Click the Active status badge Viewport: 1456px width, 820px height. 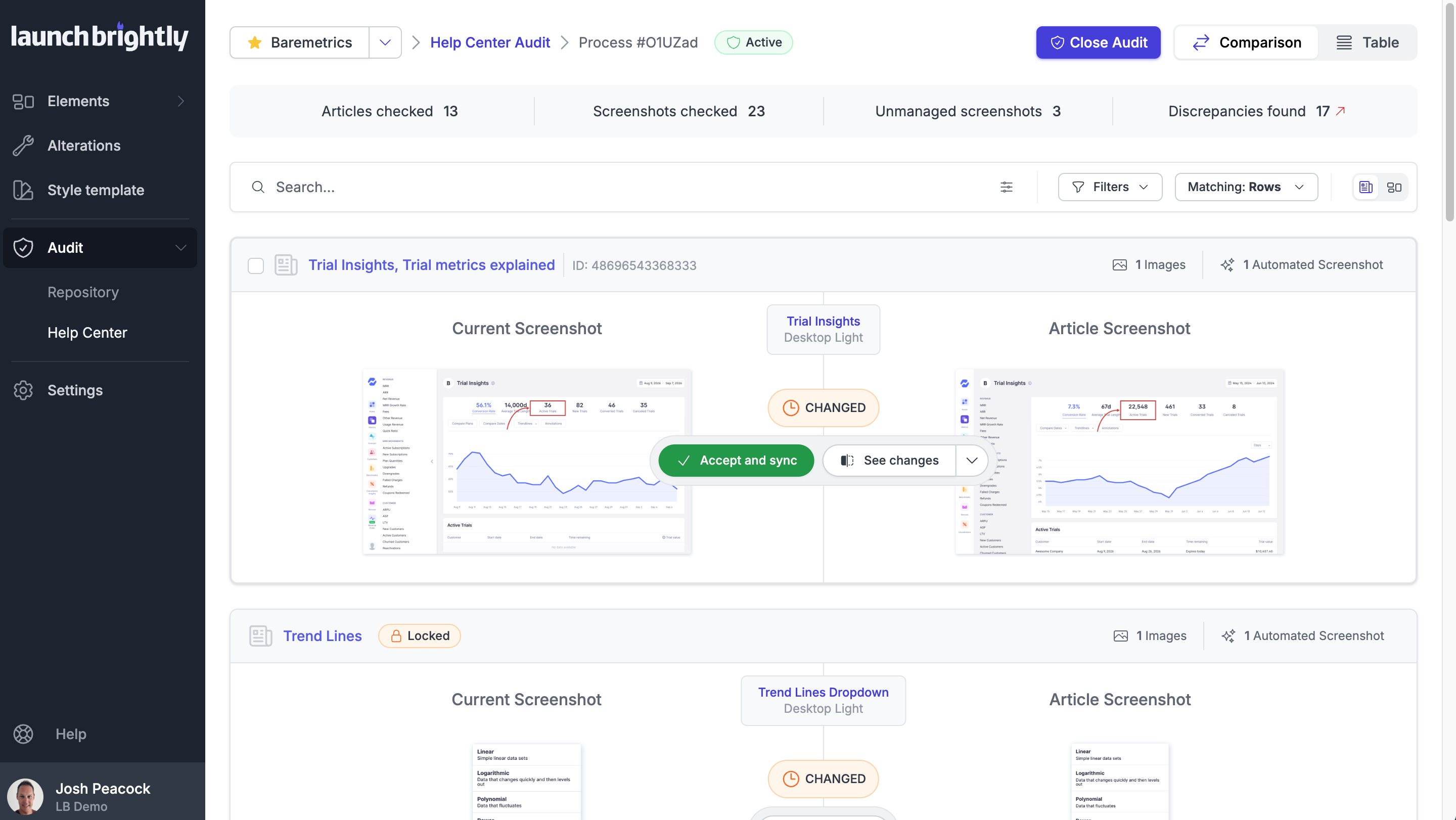753,42
